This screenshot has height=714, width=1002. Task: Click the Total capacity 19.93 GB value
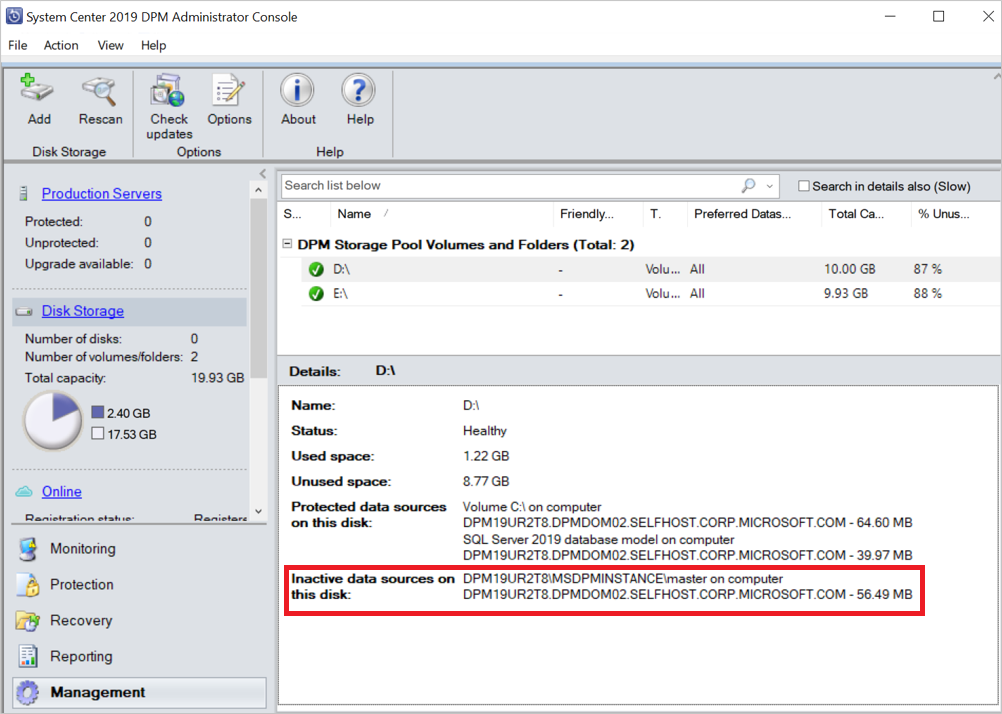(x=217, y=378)
